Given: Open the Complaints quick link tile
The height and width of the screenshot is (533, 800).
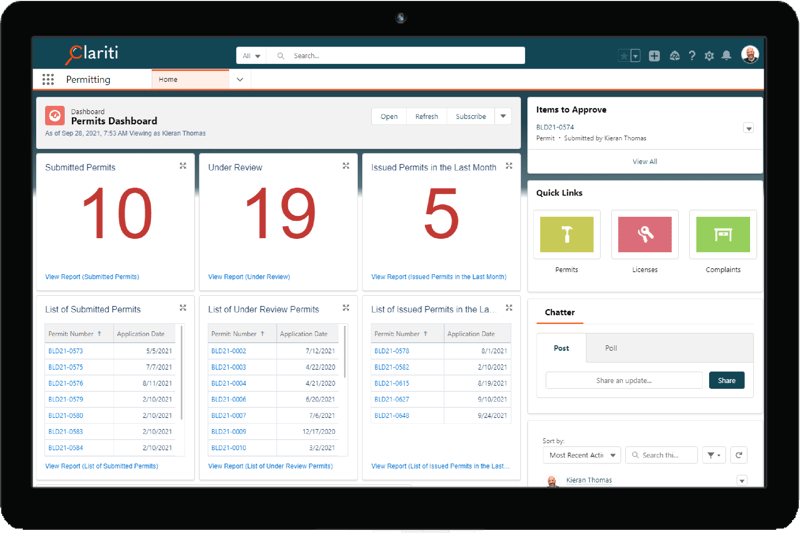Looking at the screenshot, I should 723,235.
